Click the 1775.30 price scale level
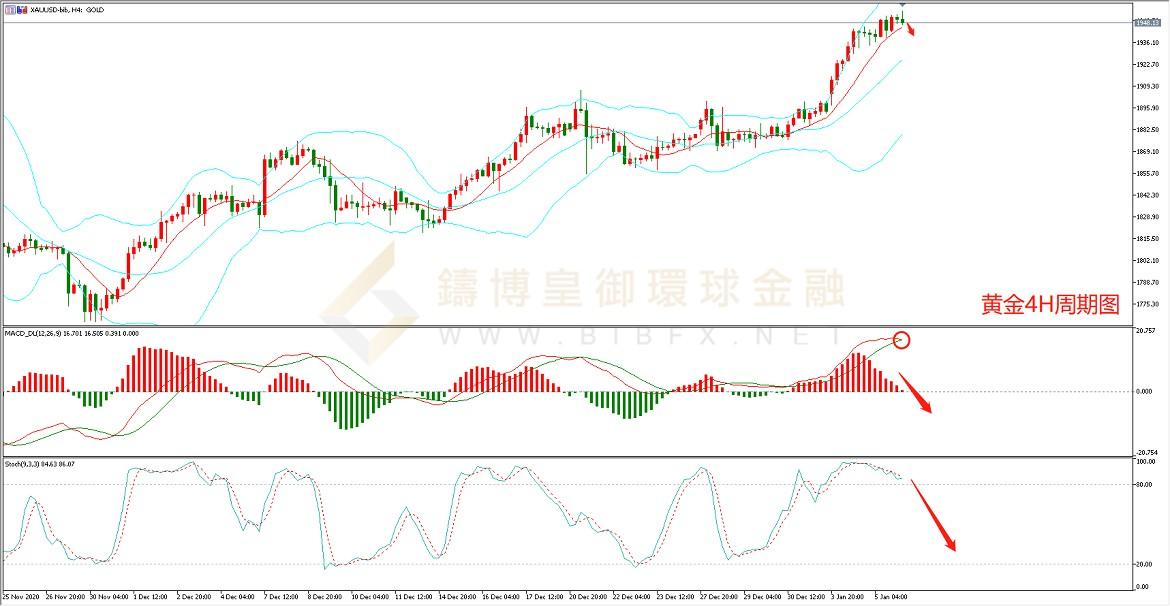This screenshot has width=1170, height=606. tap(1148, 304)
